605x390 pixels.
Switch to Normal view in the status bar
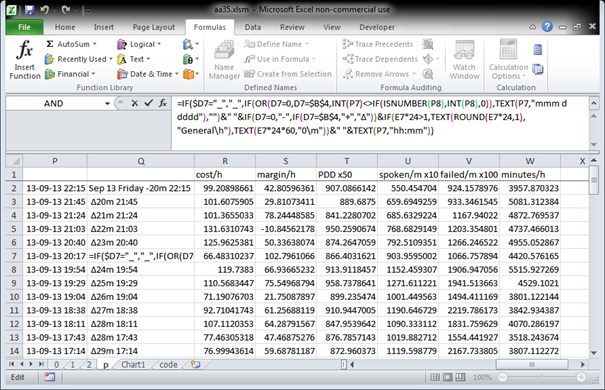tap(435, 377)
